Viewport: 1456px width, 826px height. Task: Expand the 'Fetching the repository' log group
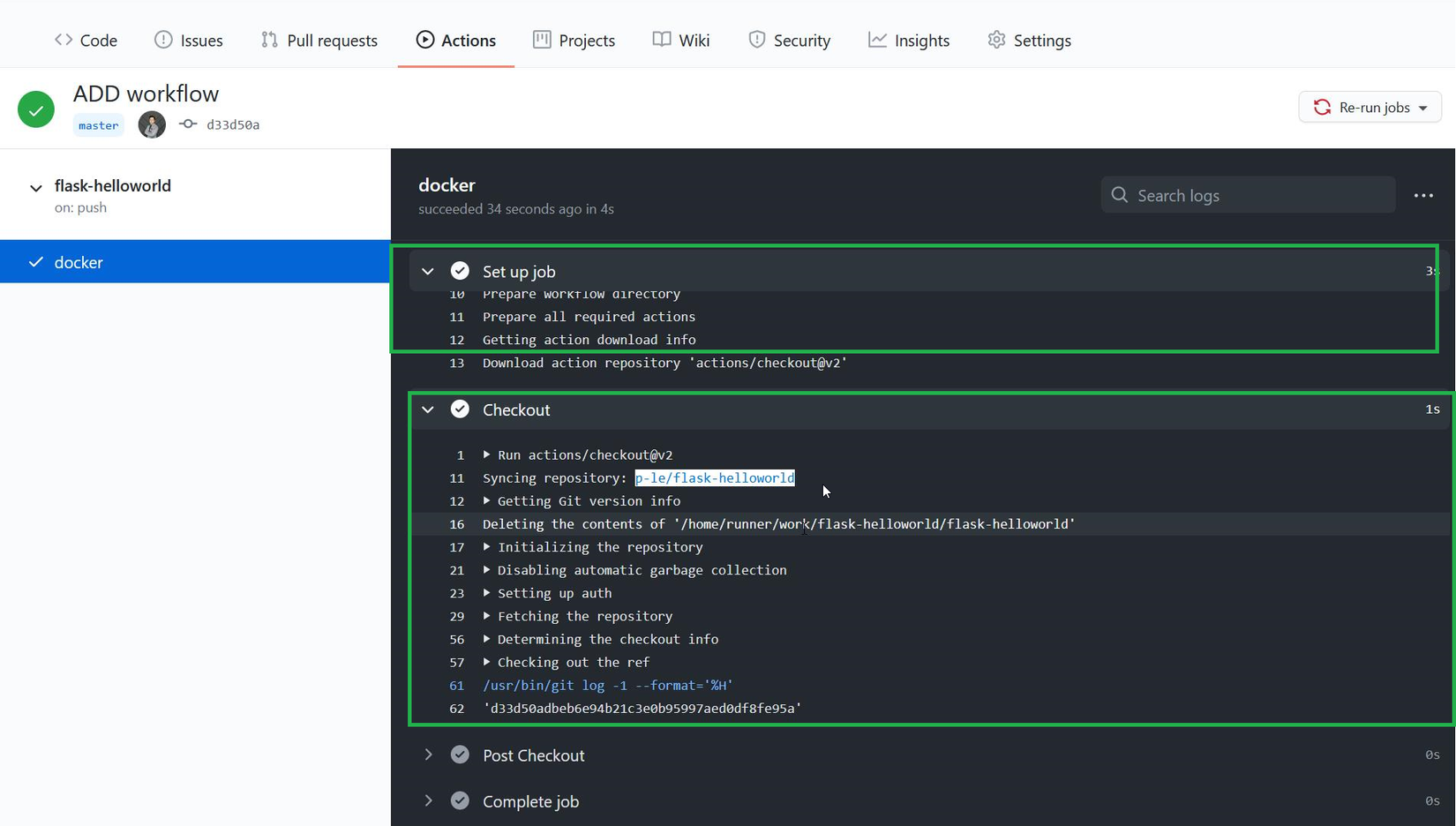487,616
